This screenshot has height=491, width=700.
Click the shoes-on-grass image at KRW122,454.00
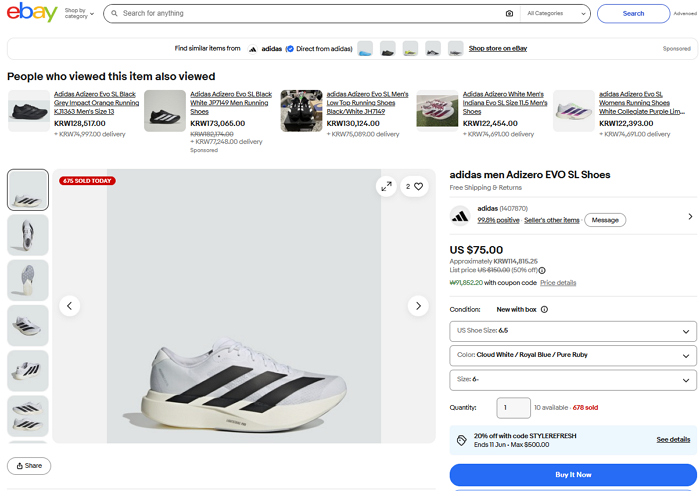[437, 111]
